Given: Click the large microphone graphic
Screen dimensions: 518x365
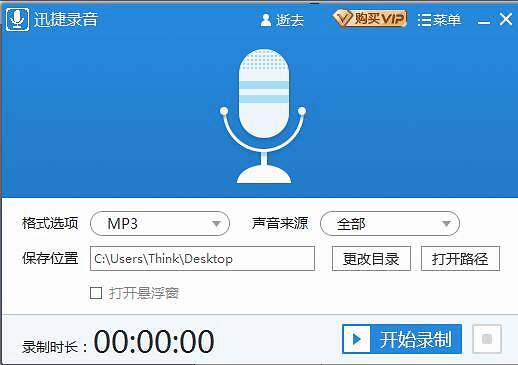Looking at the screenshot, I should click(x=264, y=116).
